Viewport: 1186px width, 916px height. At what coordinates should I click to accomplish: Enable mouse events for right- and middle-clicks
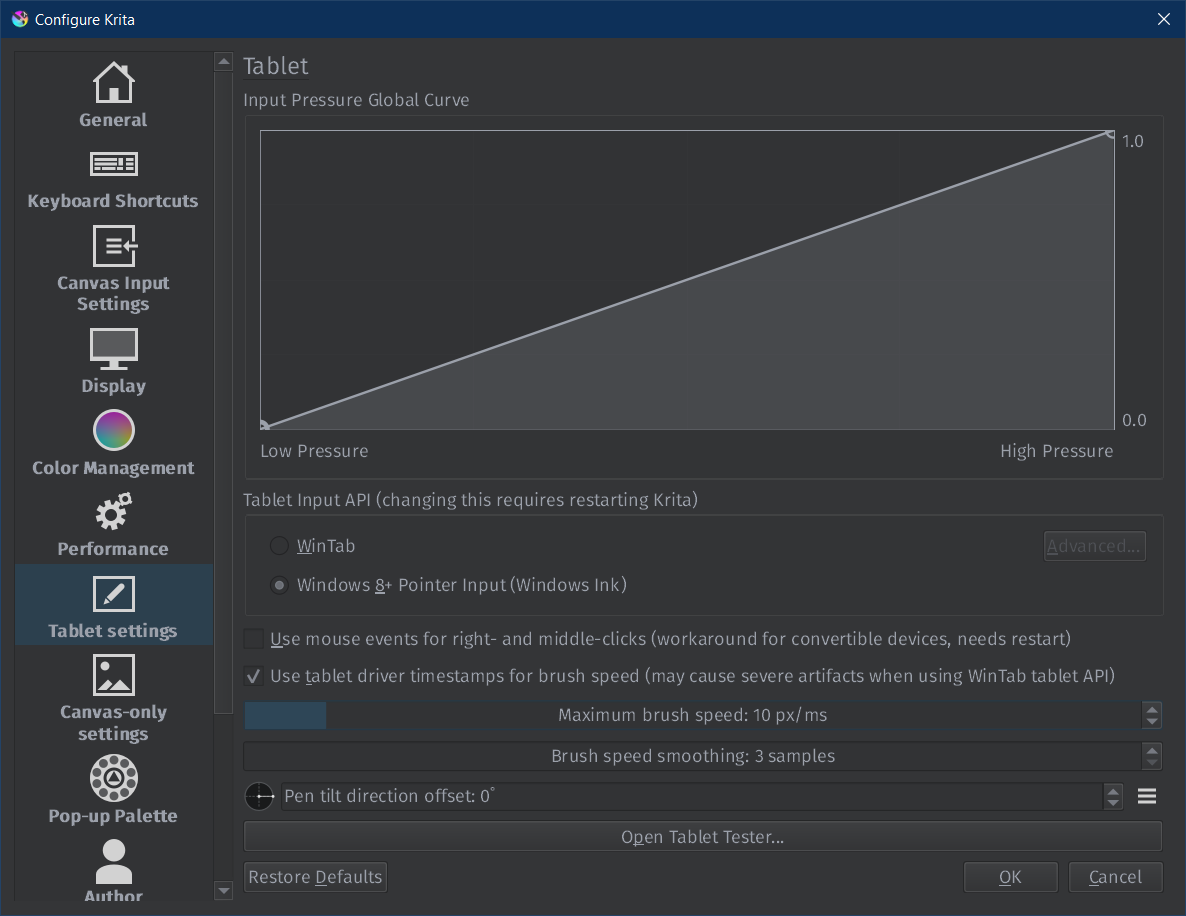[x=254, y=639]
